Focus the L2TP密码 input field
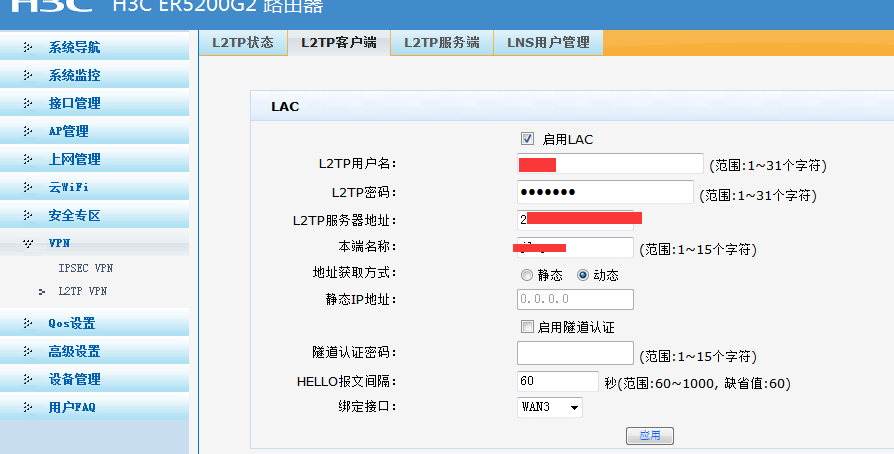 point(605,192)
